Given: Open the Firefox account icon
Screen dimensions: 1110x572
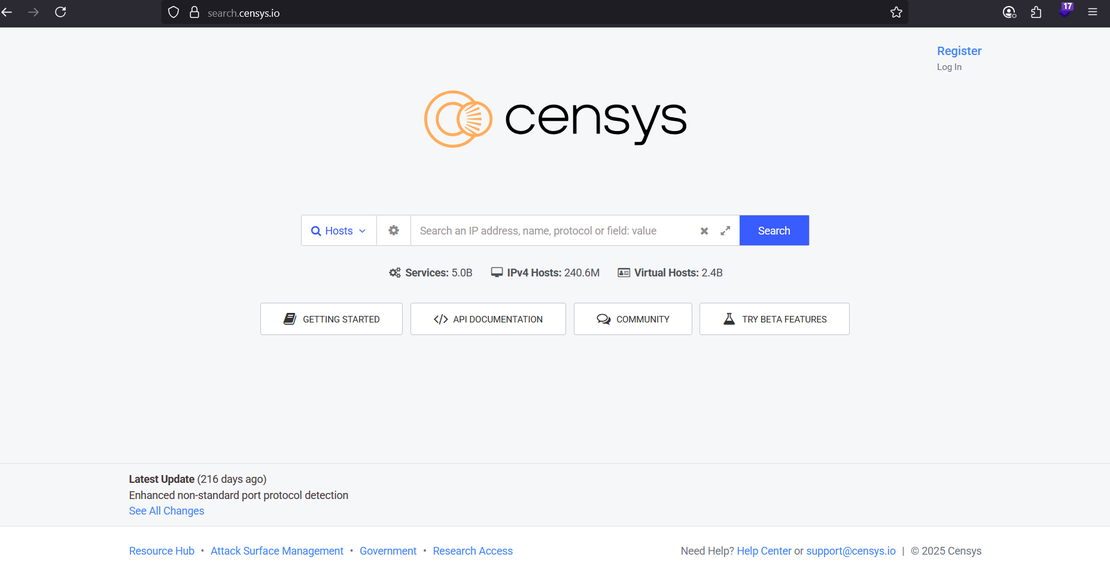Looking at the screenshot, I should point(1009,12).
